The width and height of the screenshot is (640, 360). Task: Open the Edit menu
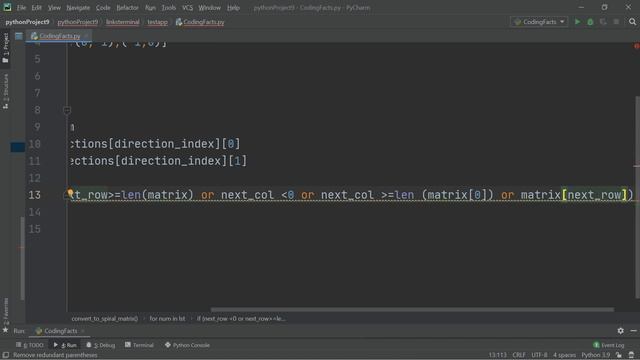(37, 8)
